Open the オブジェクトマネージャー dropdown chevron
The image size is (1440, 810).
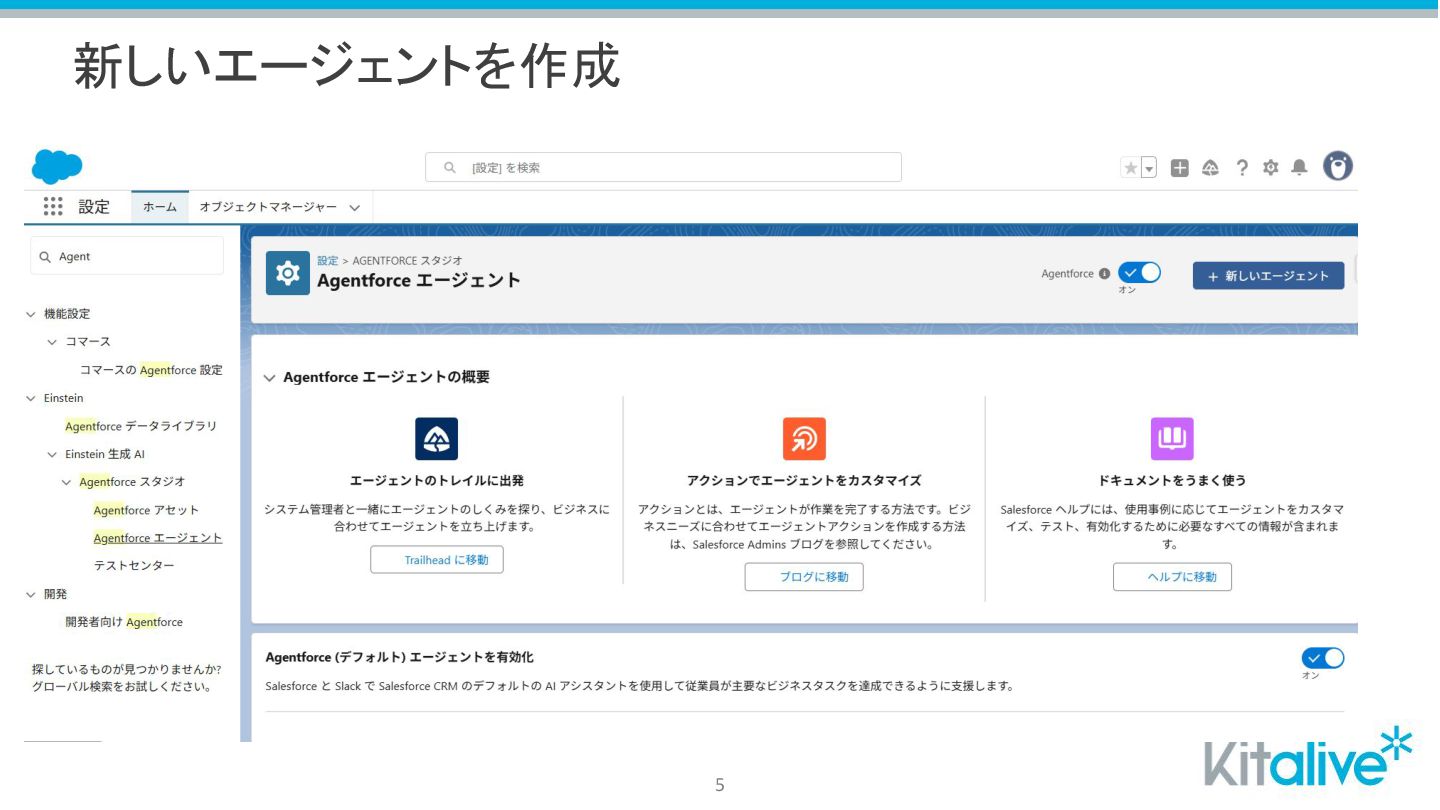(x=355, y=208)
